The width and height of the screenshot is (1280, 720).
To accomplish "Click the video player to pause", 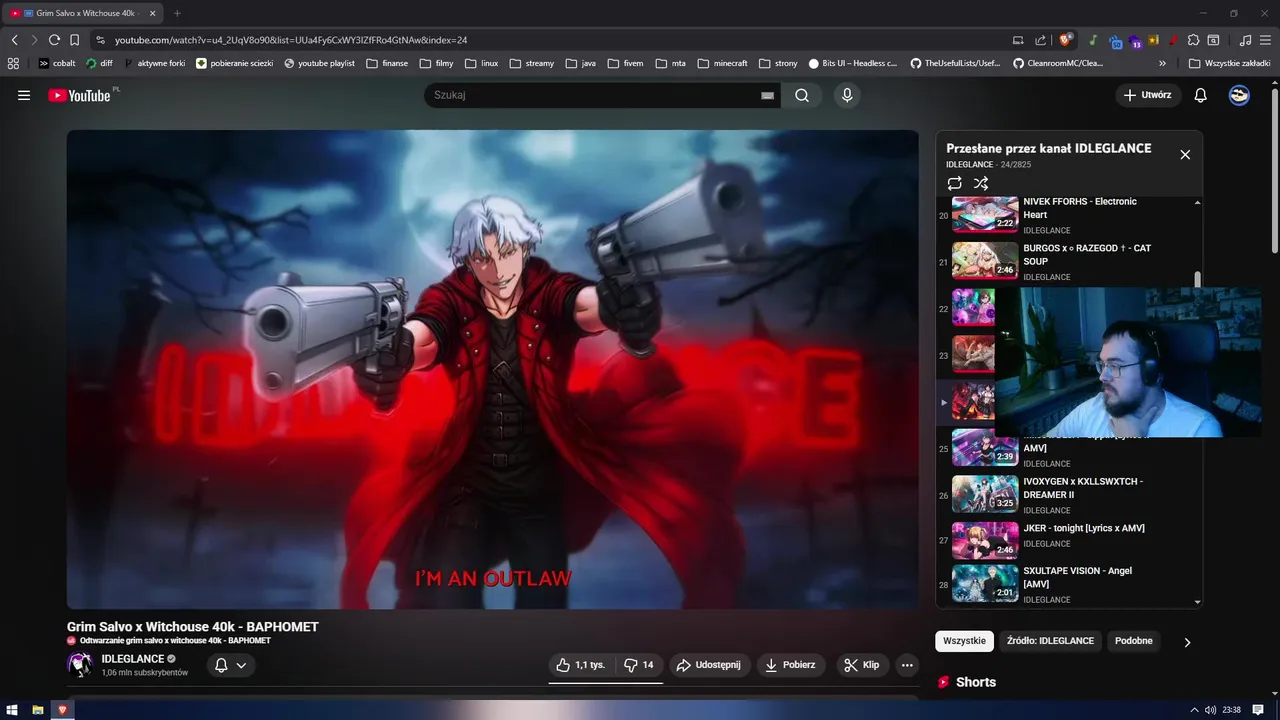I will [492, 369].
